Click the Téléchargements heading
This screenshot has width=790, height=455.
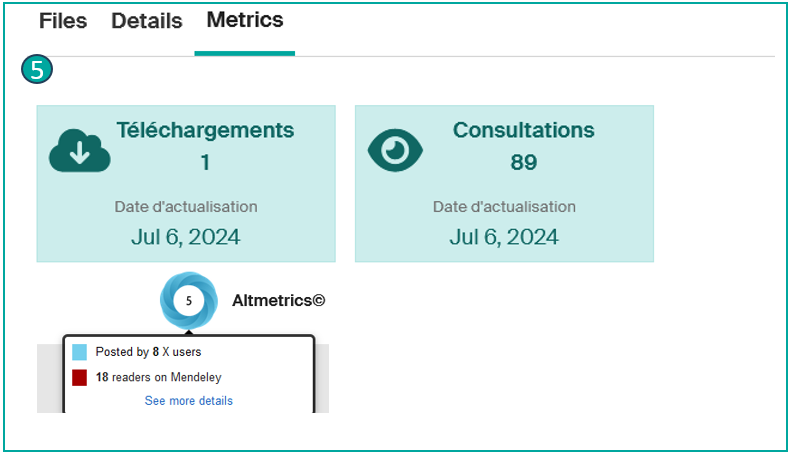pyautogui.click(x=205, y=130)
